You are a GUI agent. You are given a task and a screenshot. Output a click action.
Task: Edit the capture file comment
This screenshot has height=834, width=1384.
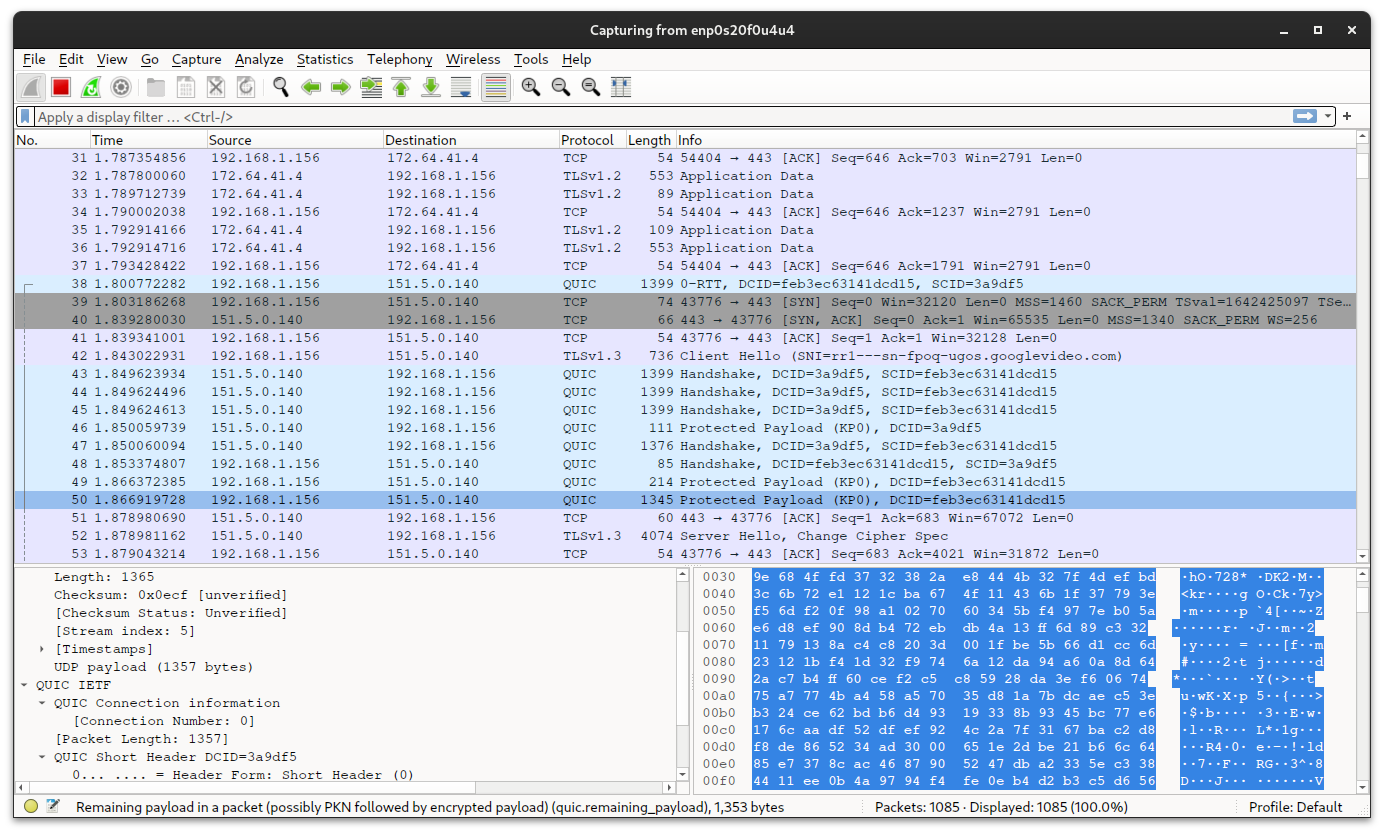pos(53,806)
